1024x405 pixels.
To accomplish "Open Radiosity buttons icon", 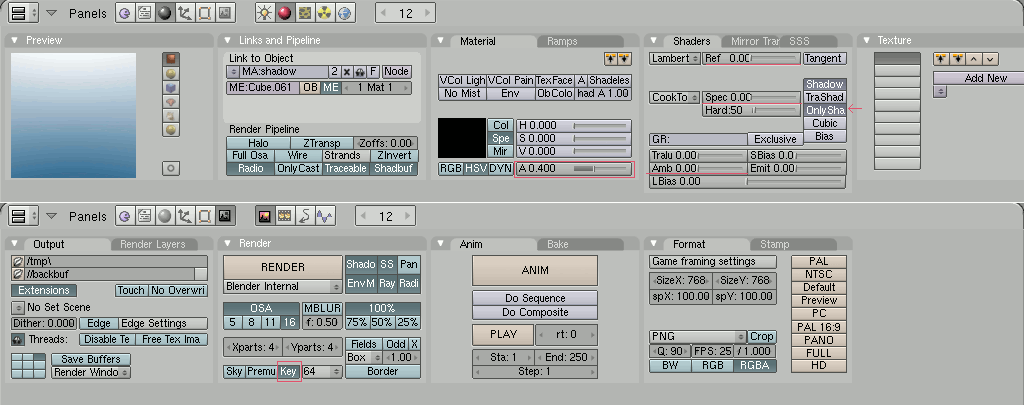I will coord(325,13).
